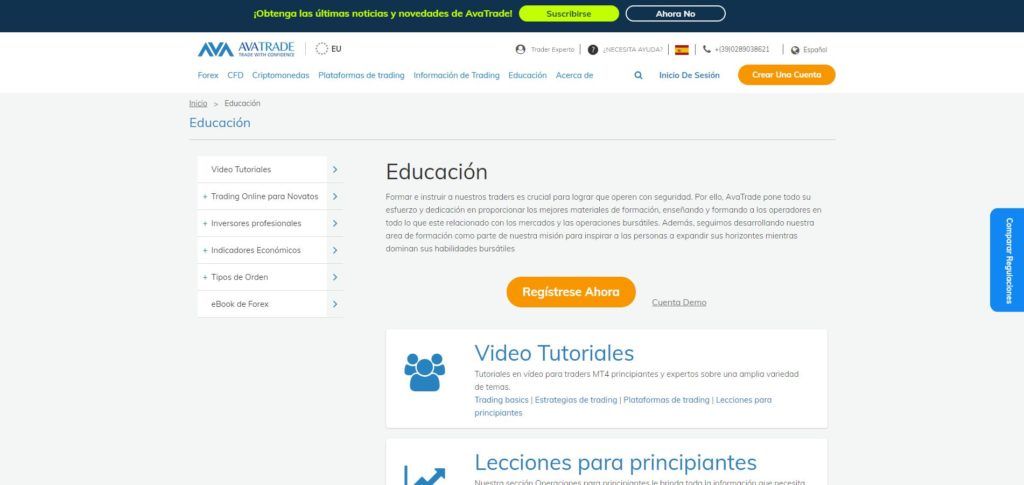Click ¿Necesita ayuda? link
Image resolution: width=1024 pixels, height=485 pixels.
click(632, 50)
